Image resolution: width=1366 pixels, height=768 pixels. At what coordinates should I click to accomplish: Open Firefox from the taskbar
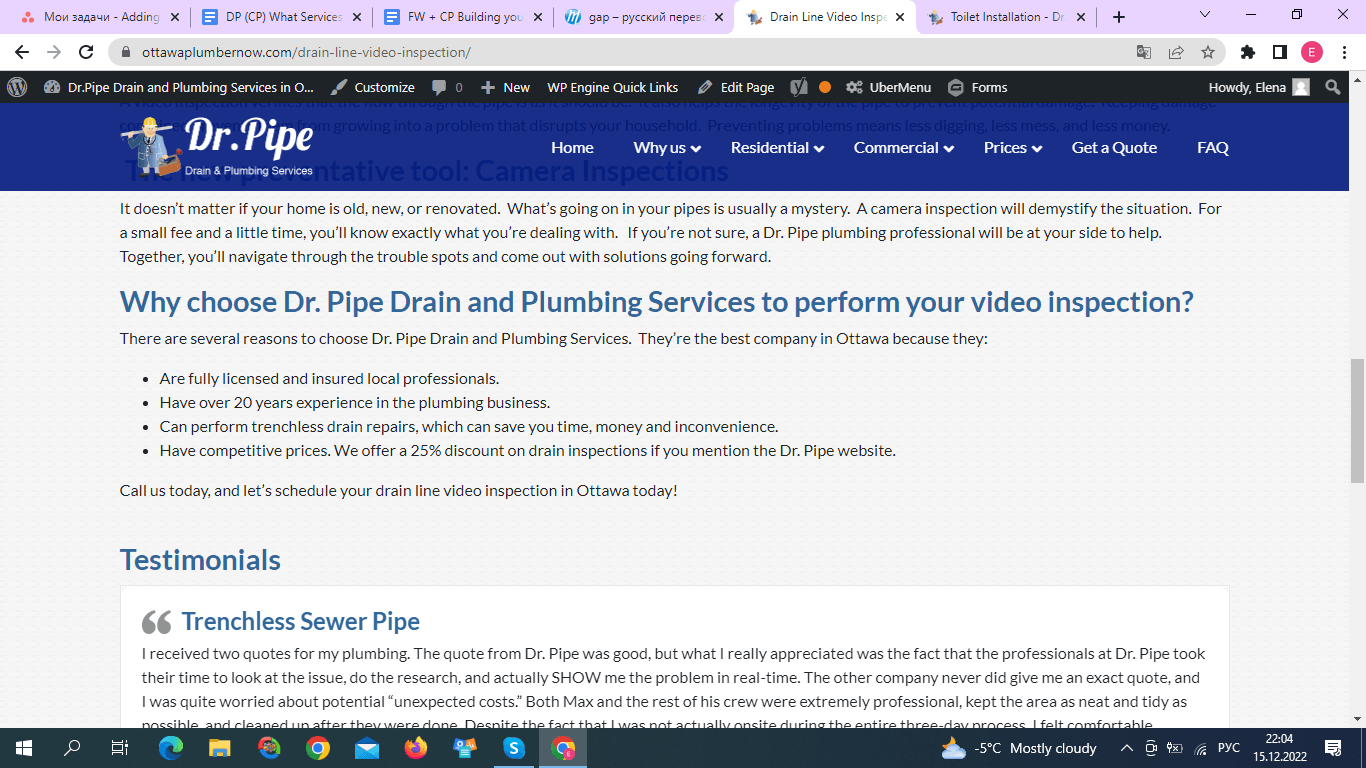pyautogui.click(x=416, y=747)
